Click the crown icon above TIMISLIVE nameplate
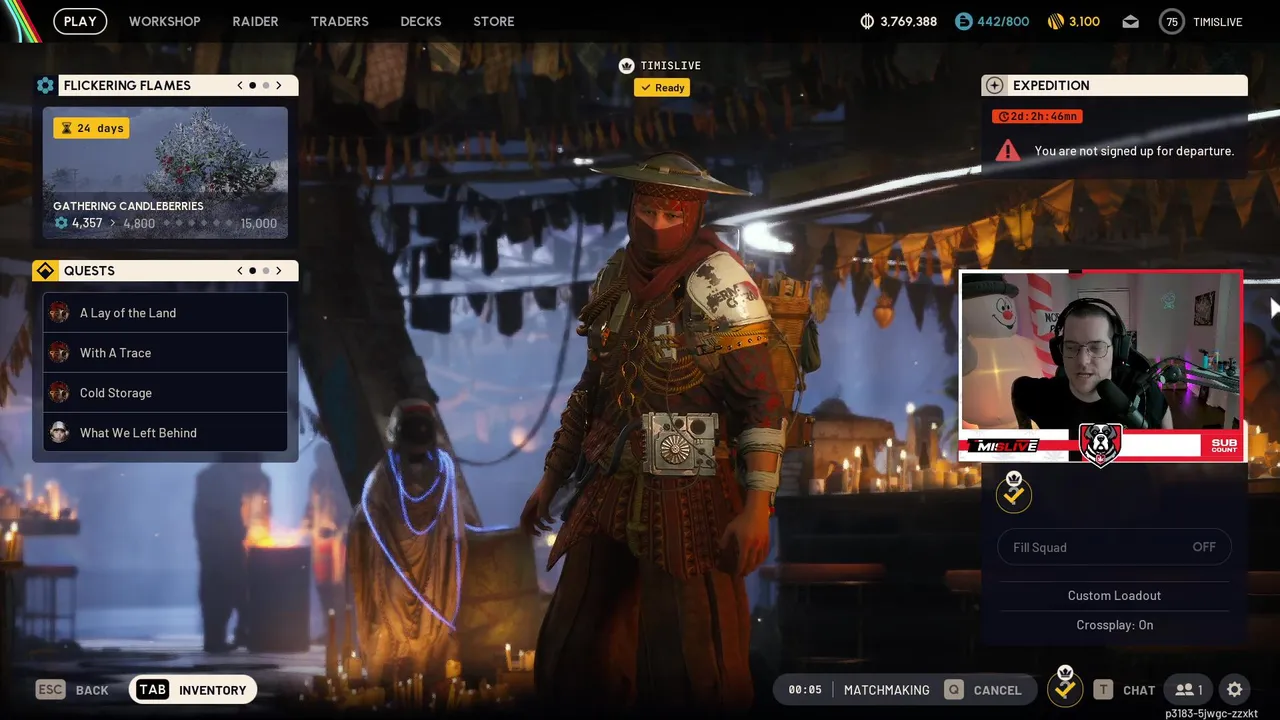This screenshot has height=720, width=1280. coord(627,66)
